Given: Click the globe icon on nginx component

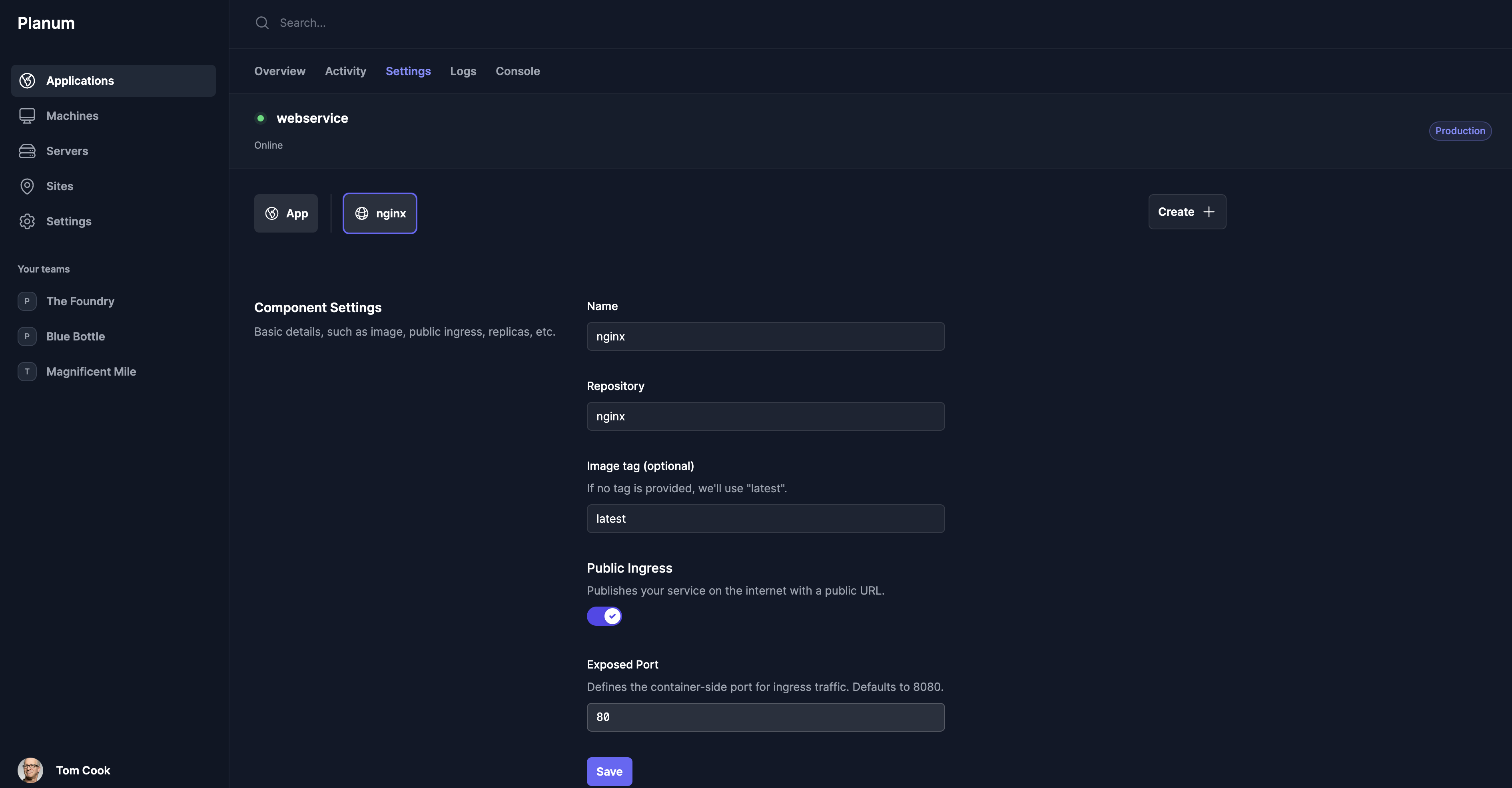Looking at the screenshot, I should (361, 213).
